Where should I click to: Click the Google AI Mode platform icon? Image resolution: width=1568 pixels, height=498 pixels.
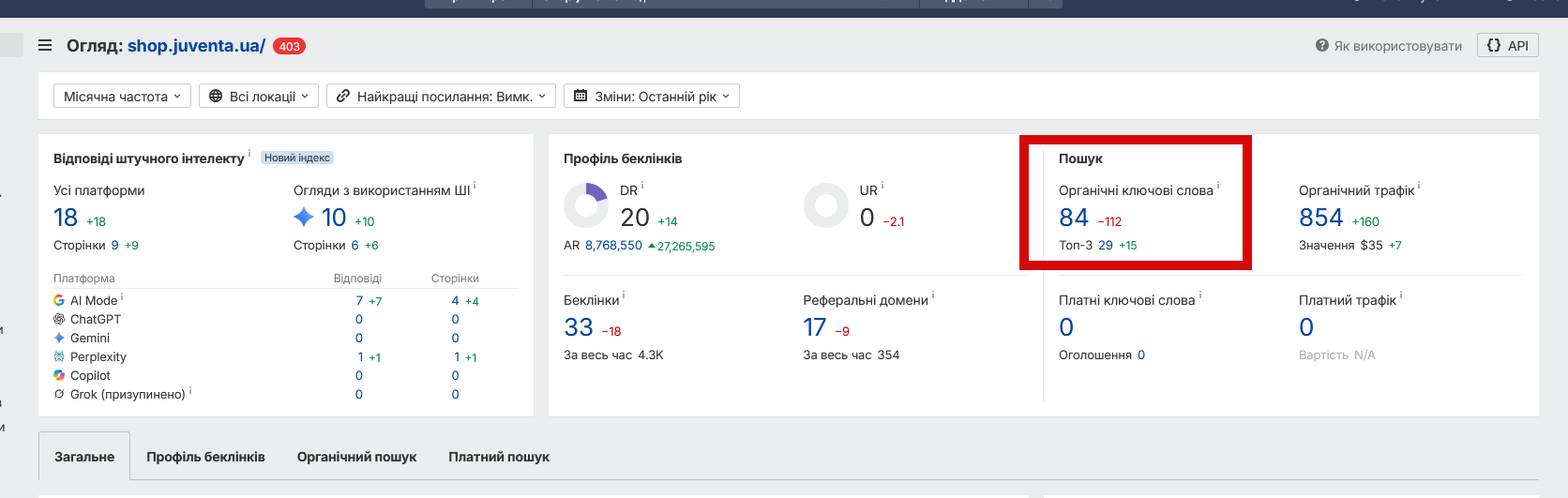tap(59, 300)
